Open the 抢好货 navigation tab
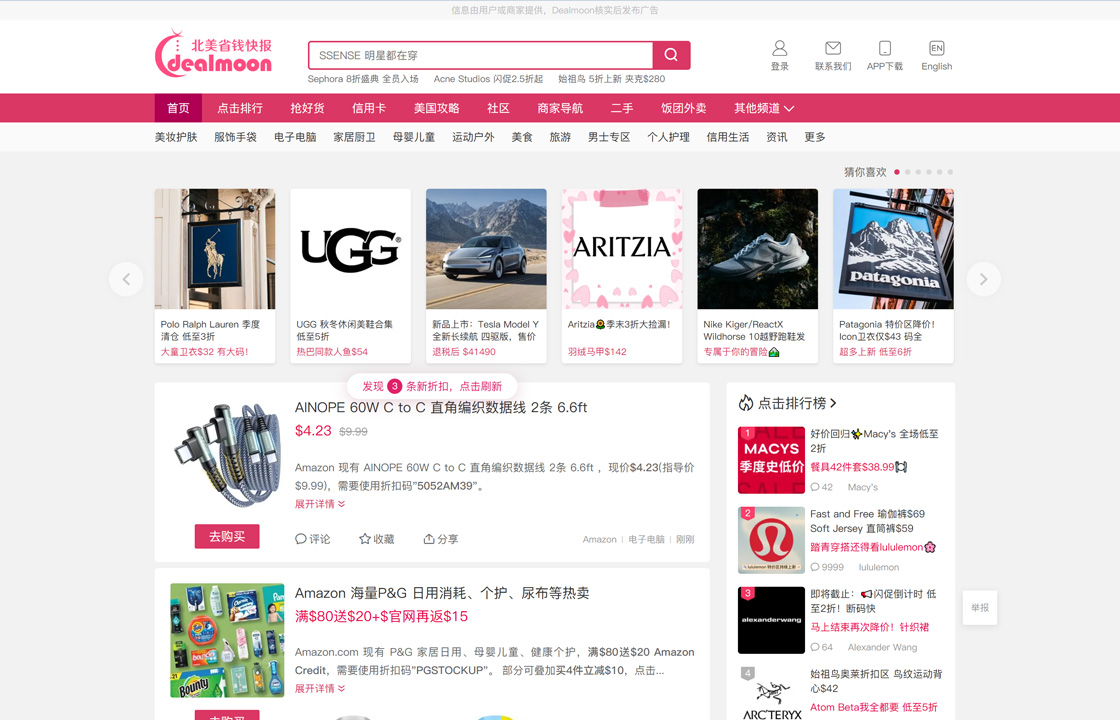 [x=307, y=108]
